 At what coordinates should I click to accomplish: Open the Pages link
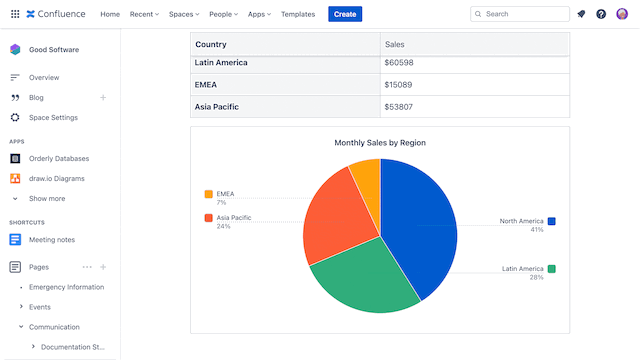(x=39, y=267)
